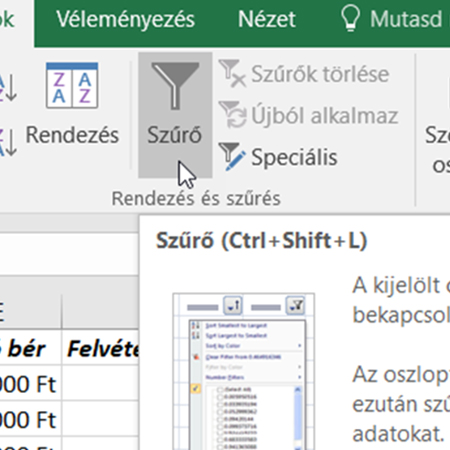Click the Rendezés text label
The height and width of the screenshot is (450, 450).
(72, 135)
